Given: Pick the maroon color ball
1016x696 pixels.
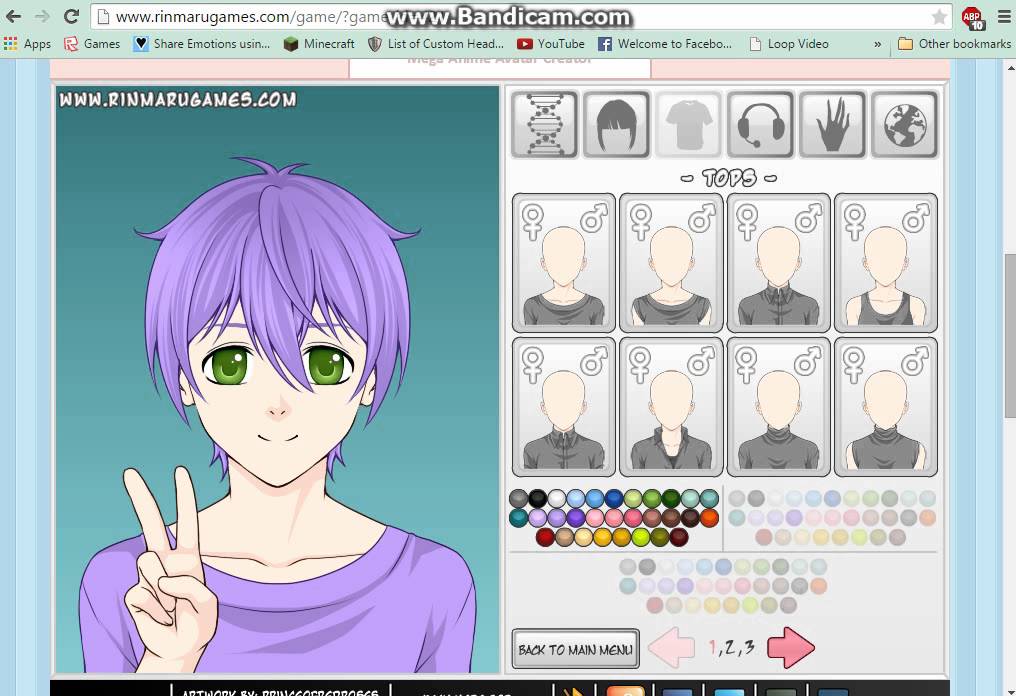Looking at the screenshot, I should (678, 537).
